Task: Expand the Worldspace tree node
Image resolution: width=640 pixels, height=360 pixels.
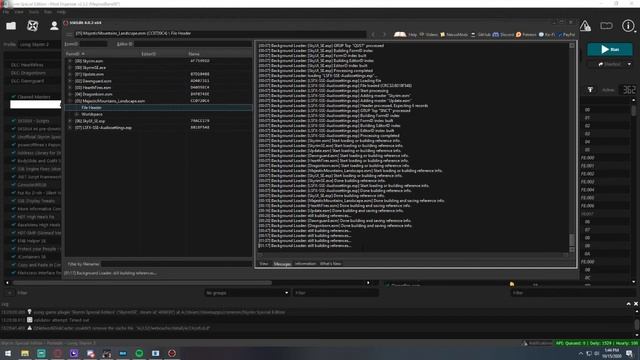Action: pyautogui.click(x=76, y=114)
